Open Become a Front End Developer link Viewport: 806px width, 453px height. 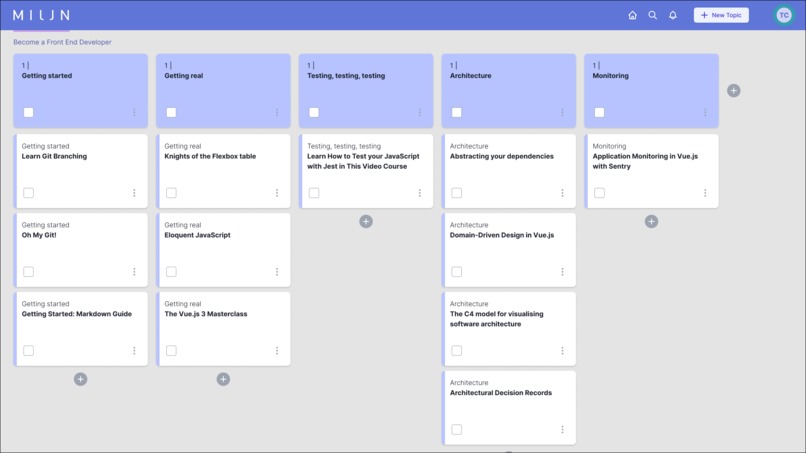62,42
